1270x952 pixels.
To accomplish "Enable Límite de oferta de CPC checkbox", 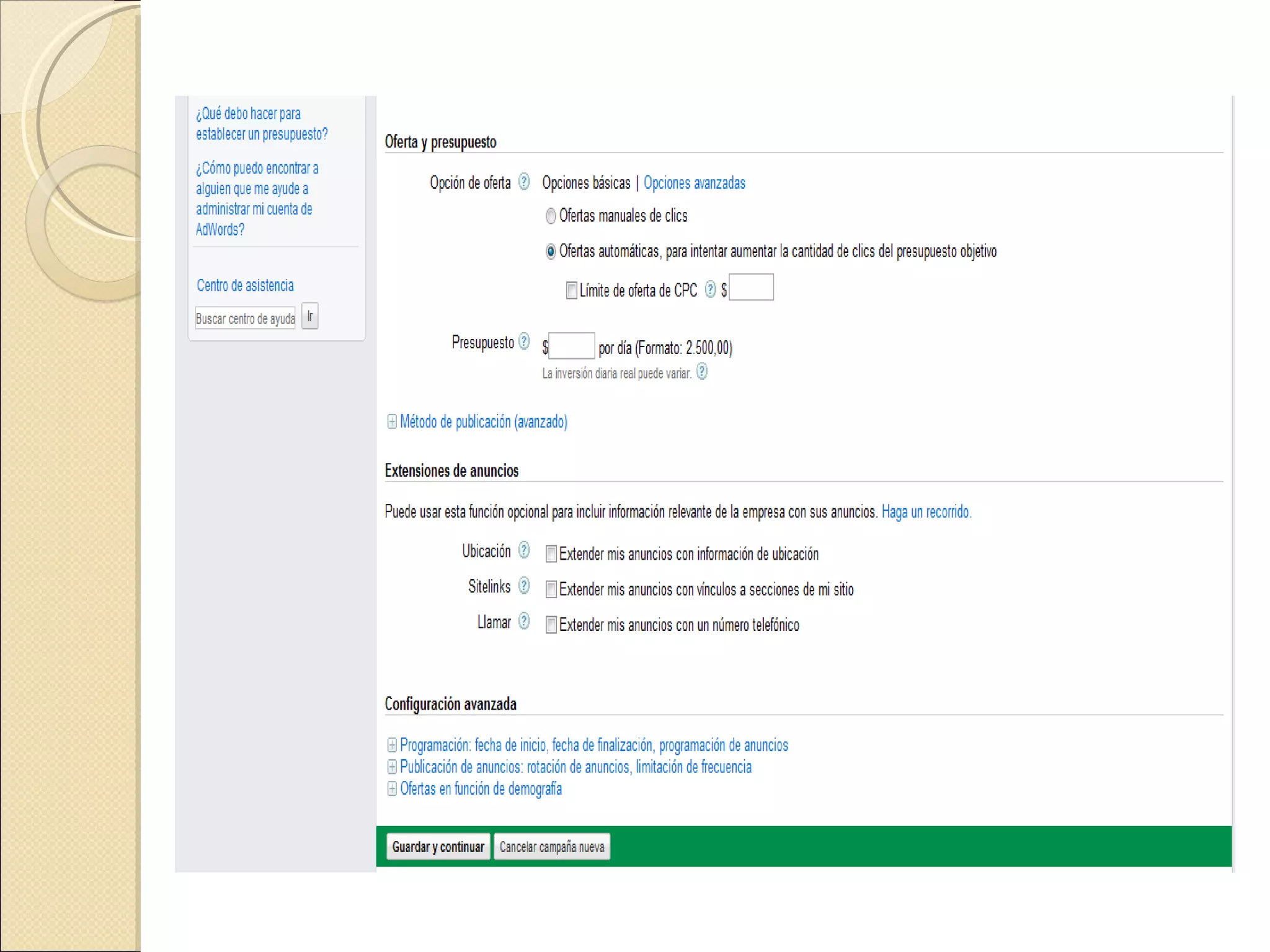I will 571,290.
